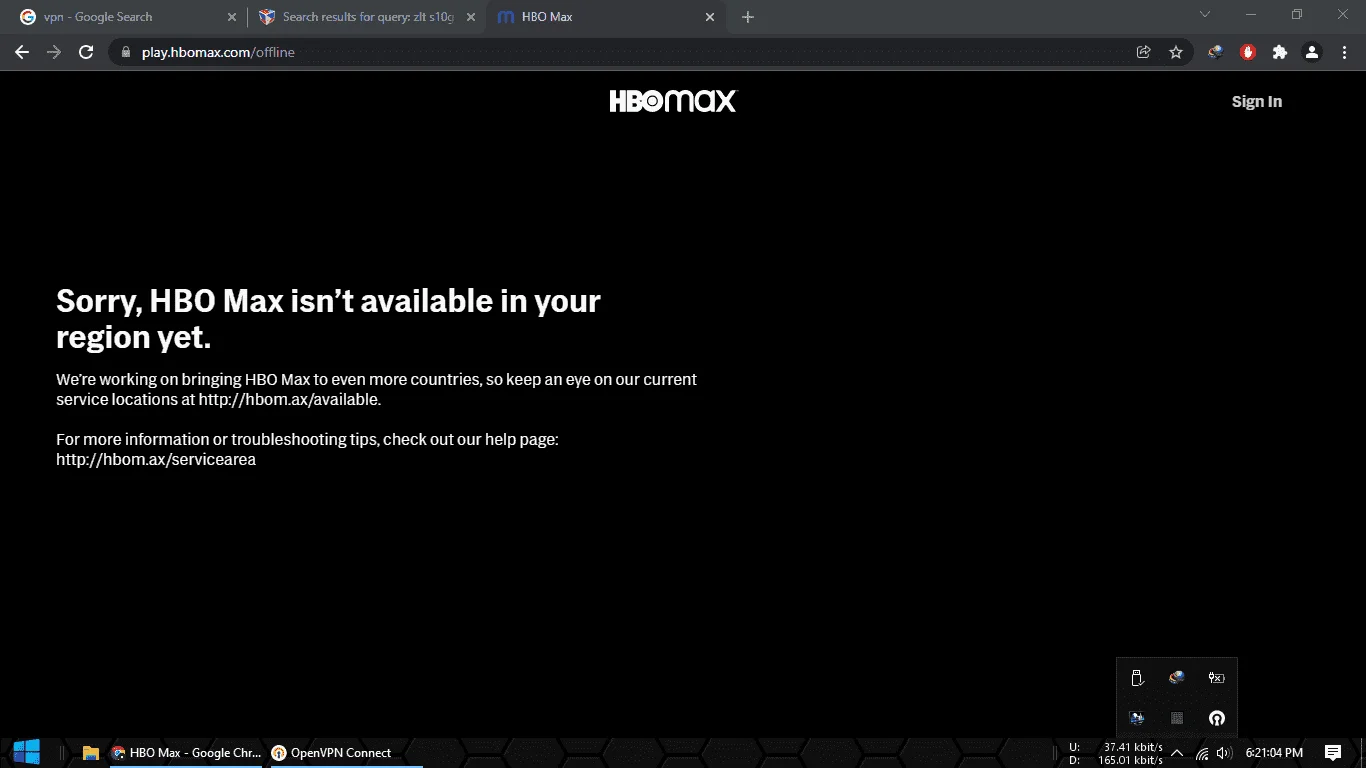The height and width of the screenshot is (768, 1366).
Task: Click the HBO Max logo
Action: (x=672, y=101)
